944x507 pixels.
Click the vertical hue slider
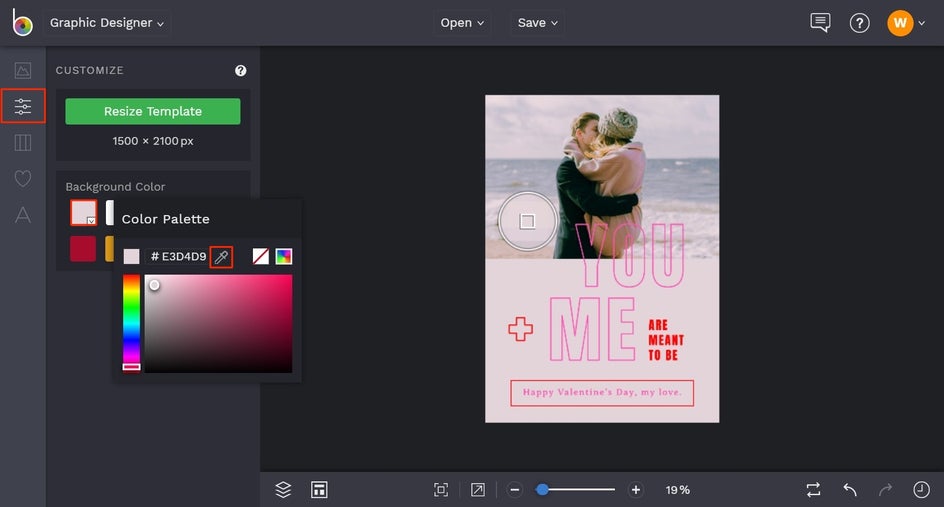tap(131, 323)
